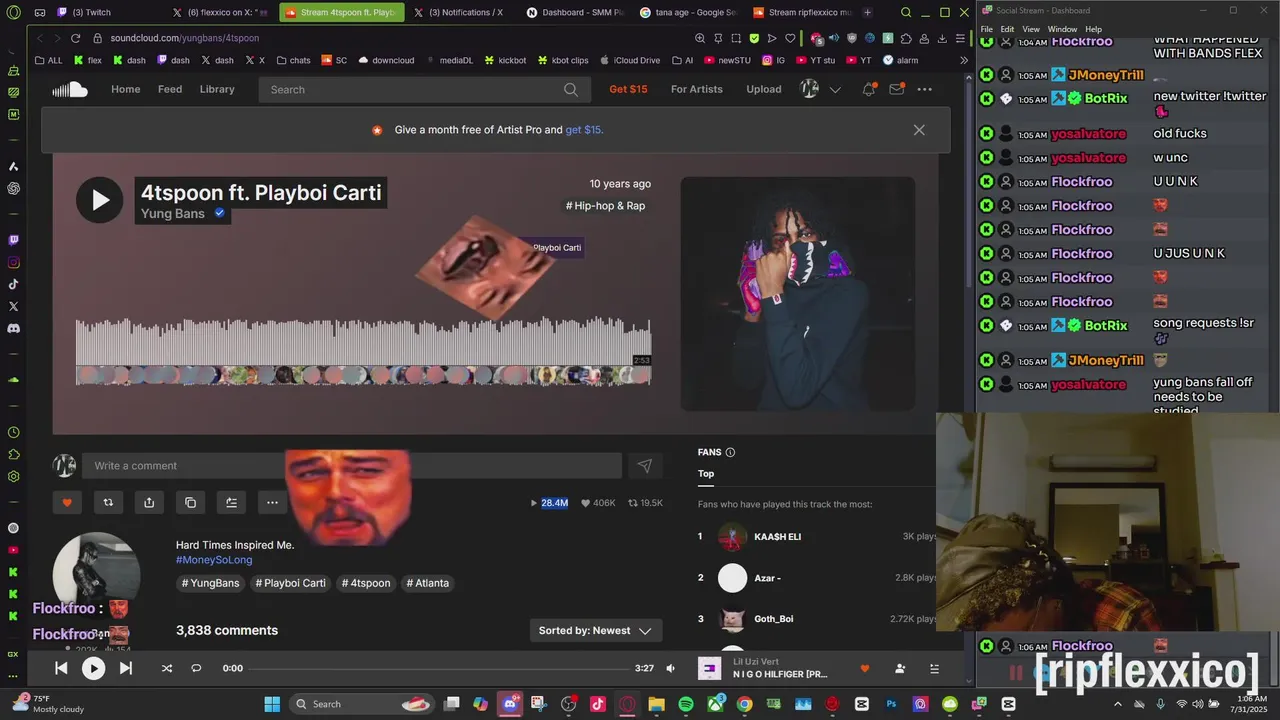Open track More three-dot menu
Image resolution: width=1280 pixels, height=720 pixels.
tap(272, 502)
